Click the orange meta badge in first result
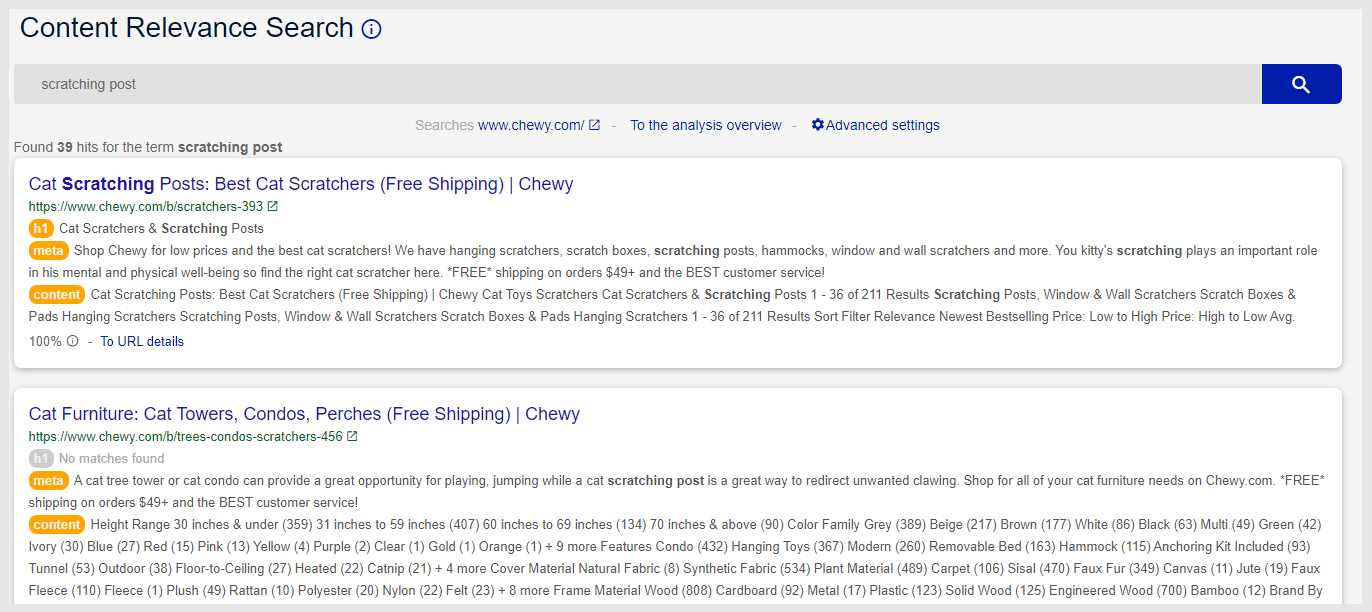The height and width of the screenshot is (612, 1372). point(48,250)
